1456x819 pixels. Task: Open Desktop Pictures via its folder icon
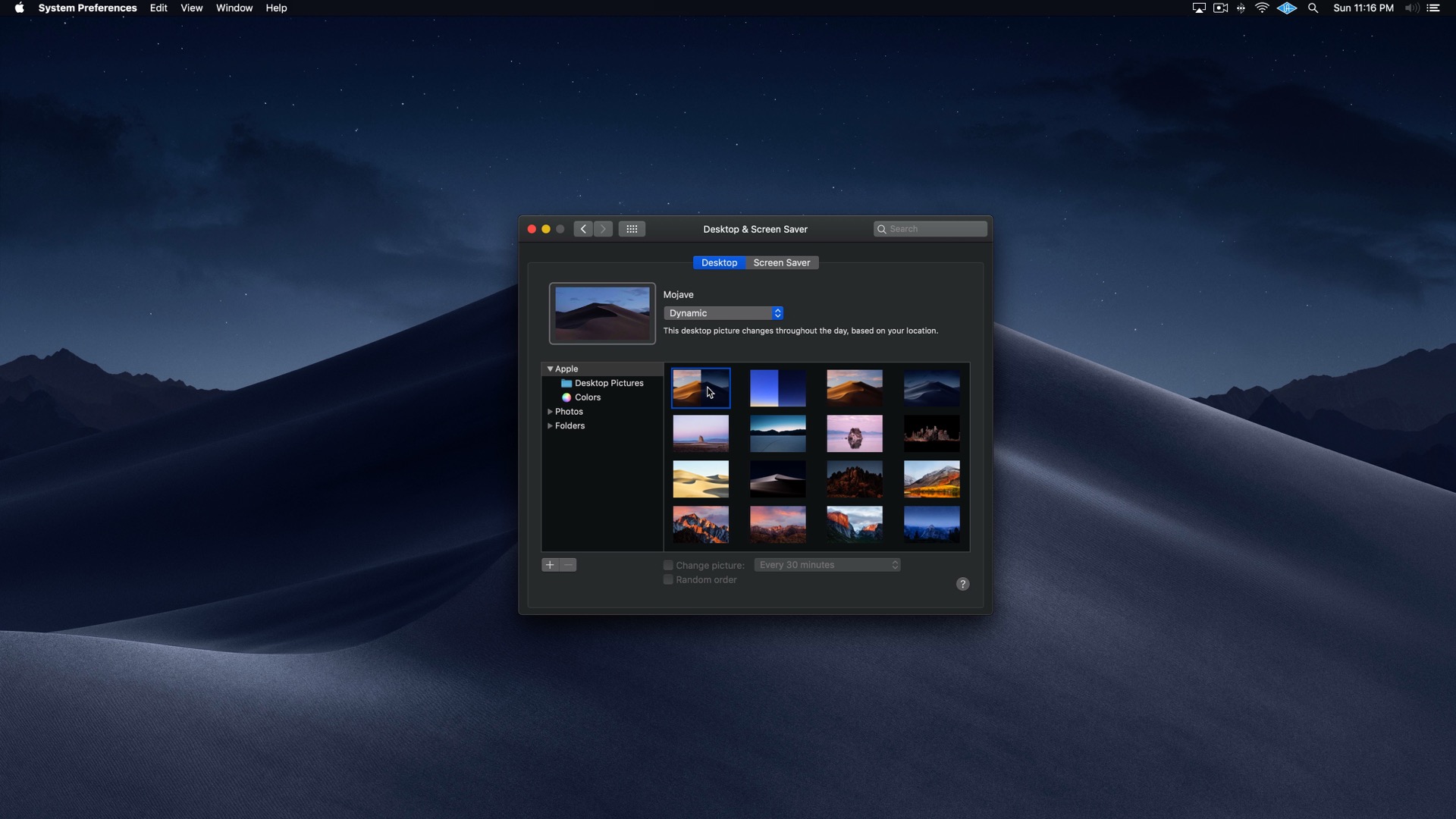[x=568, y=383]
